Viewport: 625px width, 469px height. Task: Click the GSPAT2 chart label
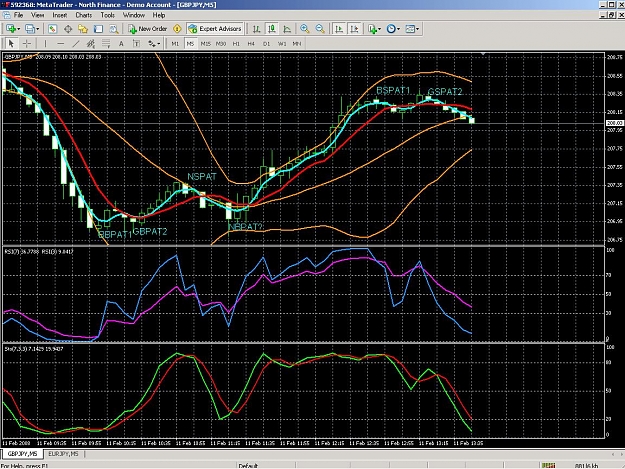coord(445,92)
